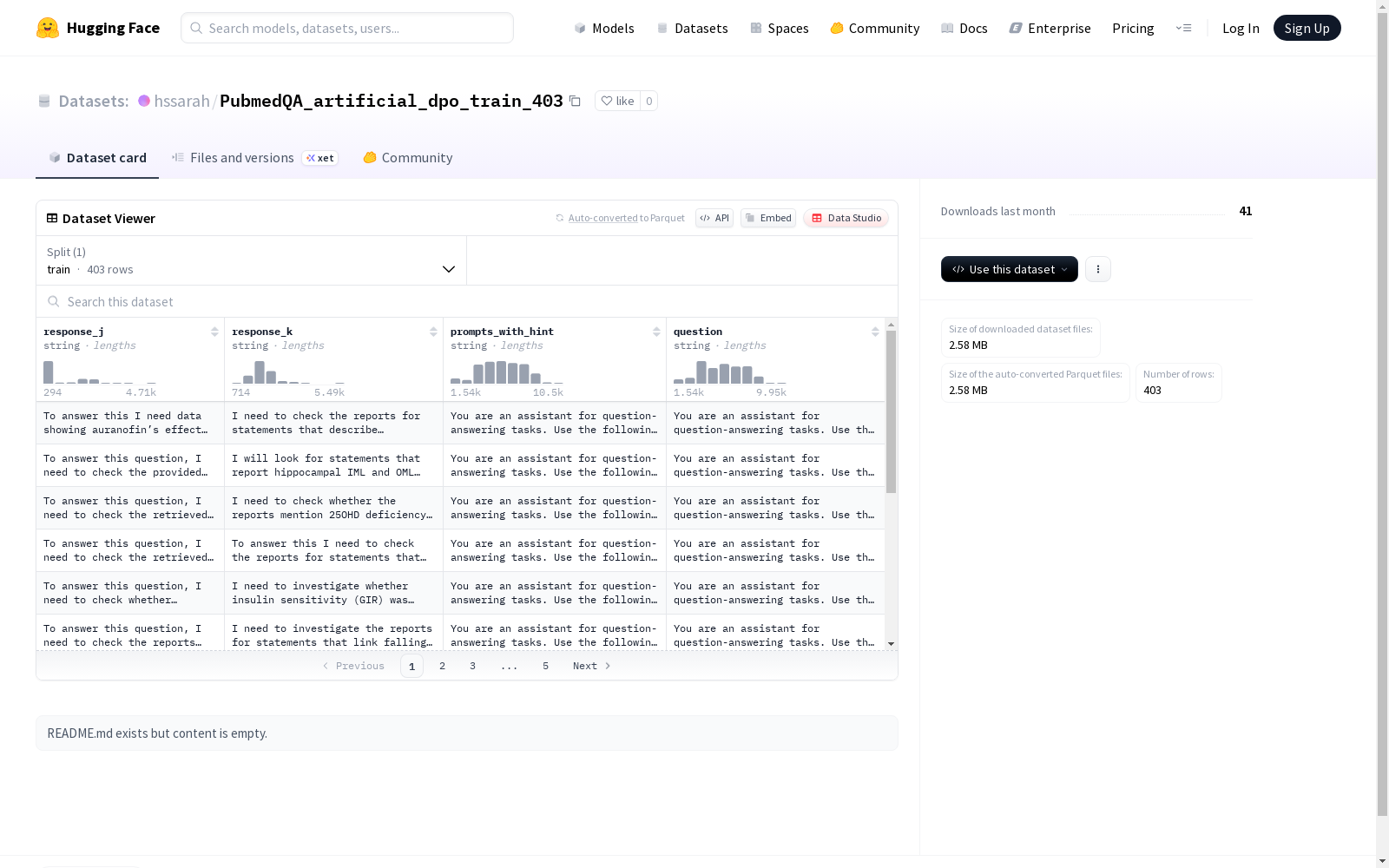Image resolution: width=1389 pixels, height=868 pixels.
Task: Open the hssarah profile link
Action: pyautogui.click(x=181, y=101)
